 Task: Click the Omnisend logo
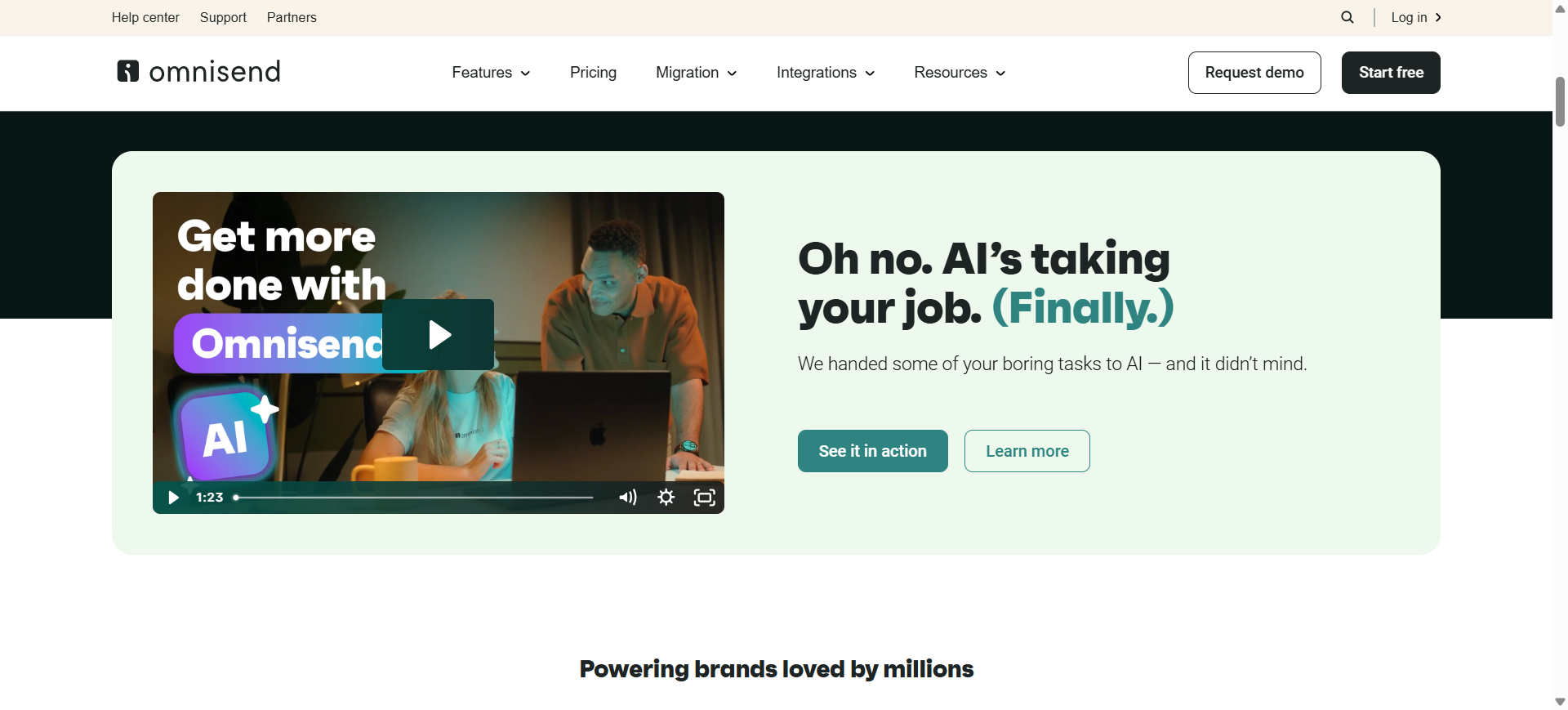198,72
